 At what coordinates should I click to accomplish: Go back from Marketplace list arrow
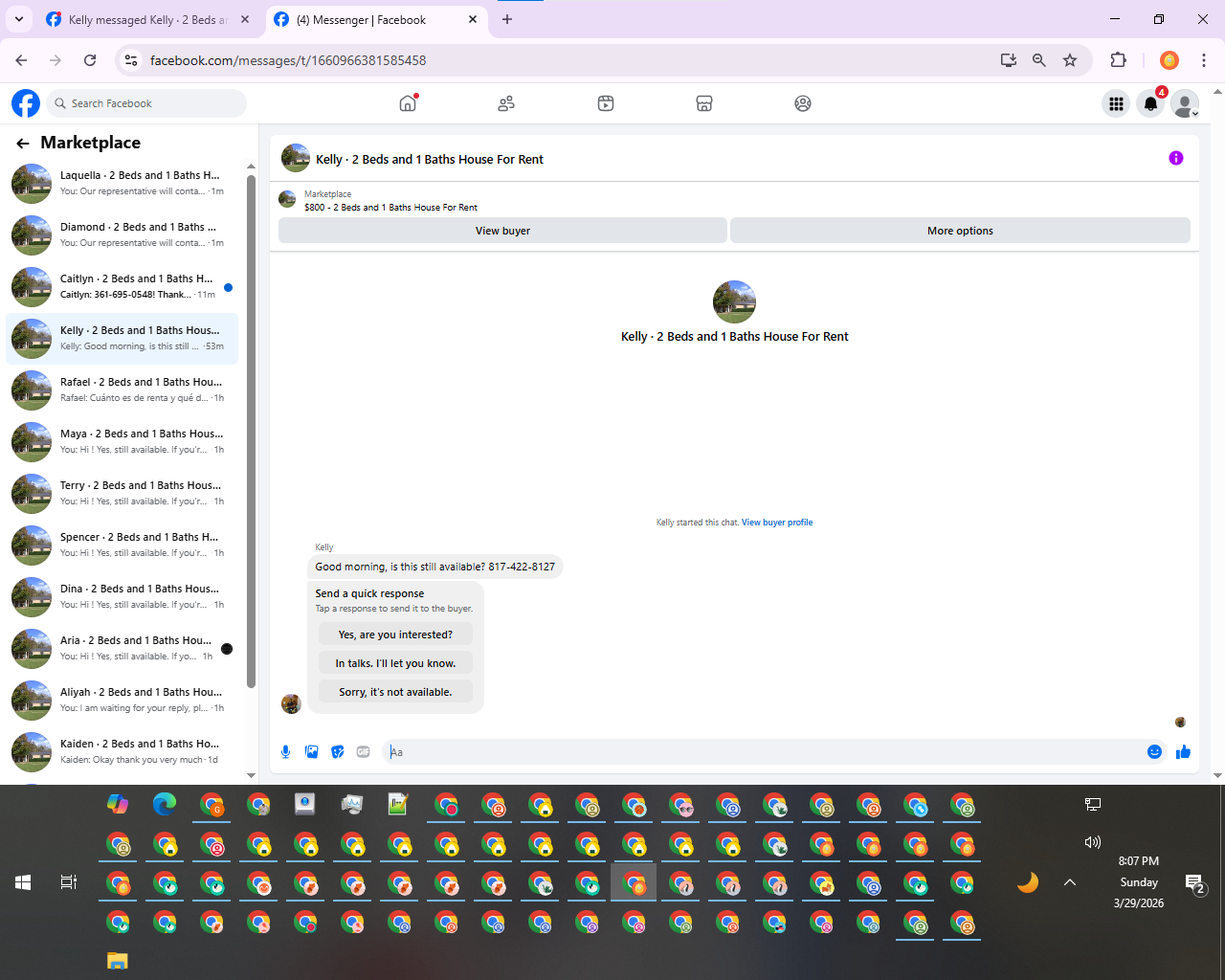pos(23,144)
